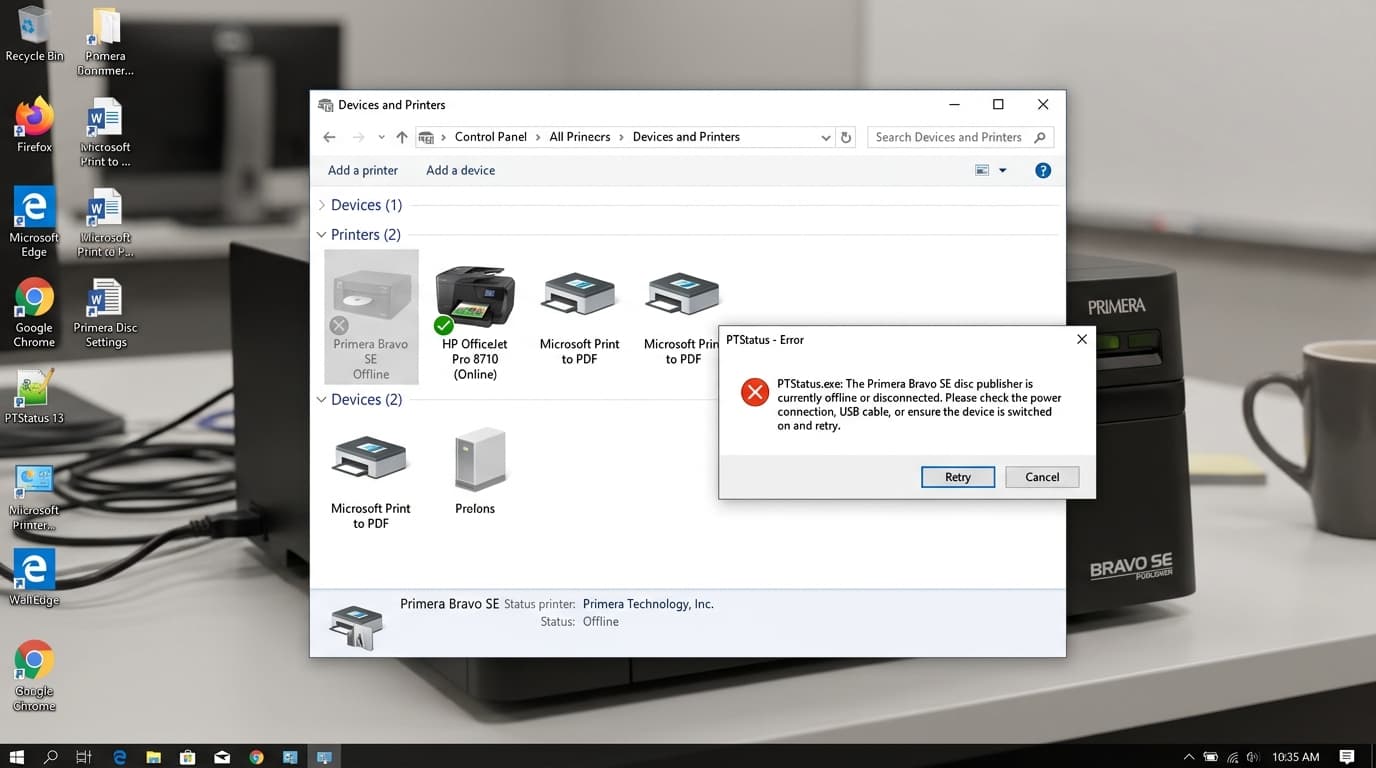Viewport: 1376px width, 768px height.
Task: Click the Primera Bravo SE details pane icon
Action: pyautogui.click(x=356, y=626)
